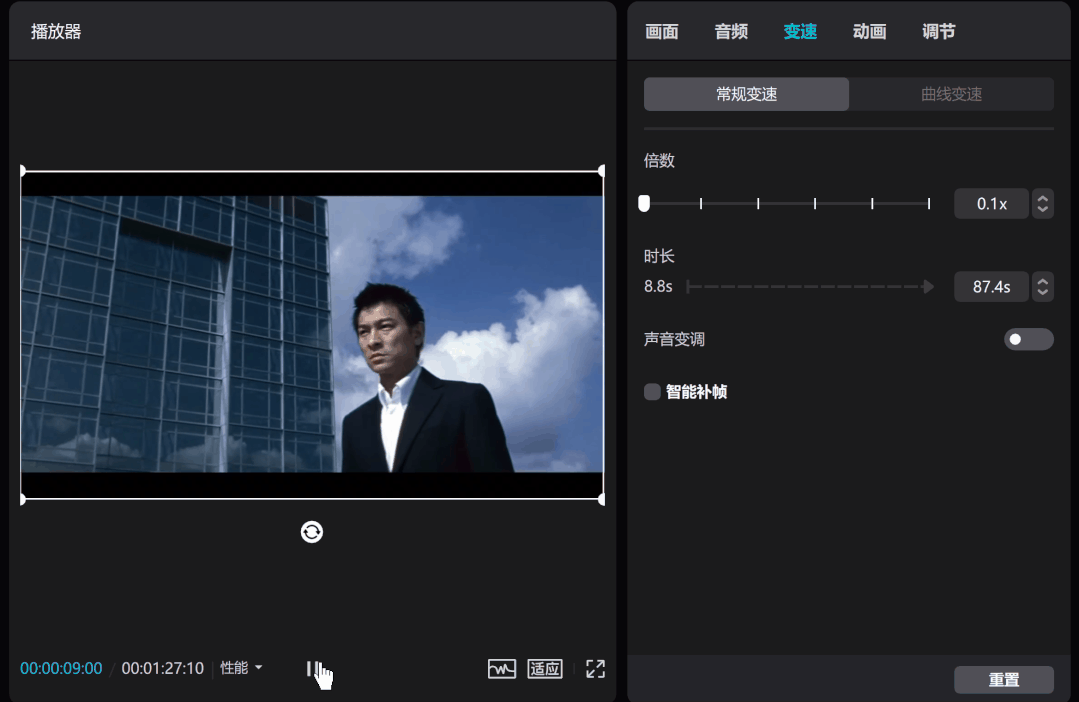1079x702 pixels.
Task: Open the 性能 quality dropdown
Action: tap(241, 668)
